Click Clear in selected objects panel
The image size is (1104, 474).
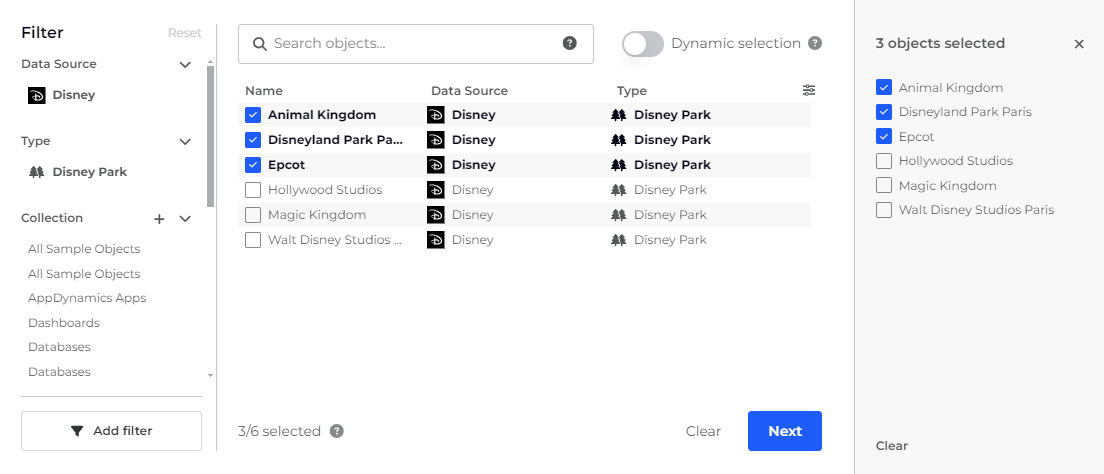(x=891, y=446)
